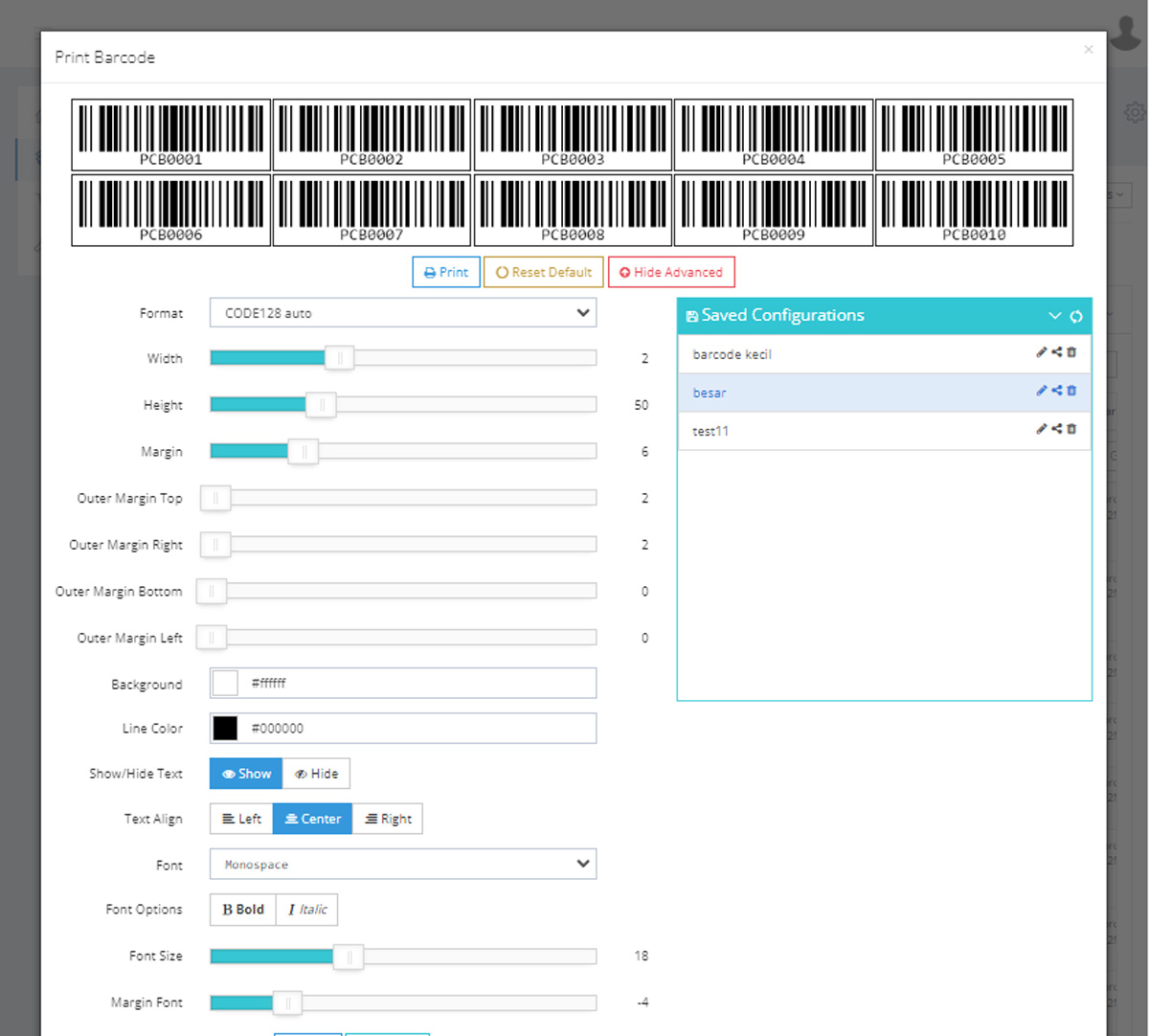Hide the barcode text

point(316,774)
